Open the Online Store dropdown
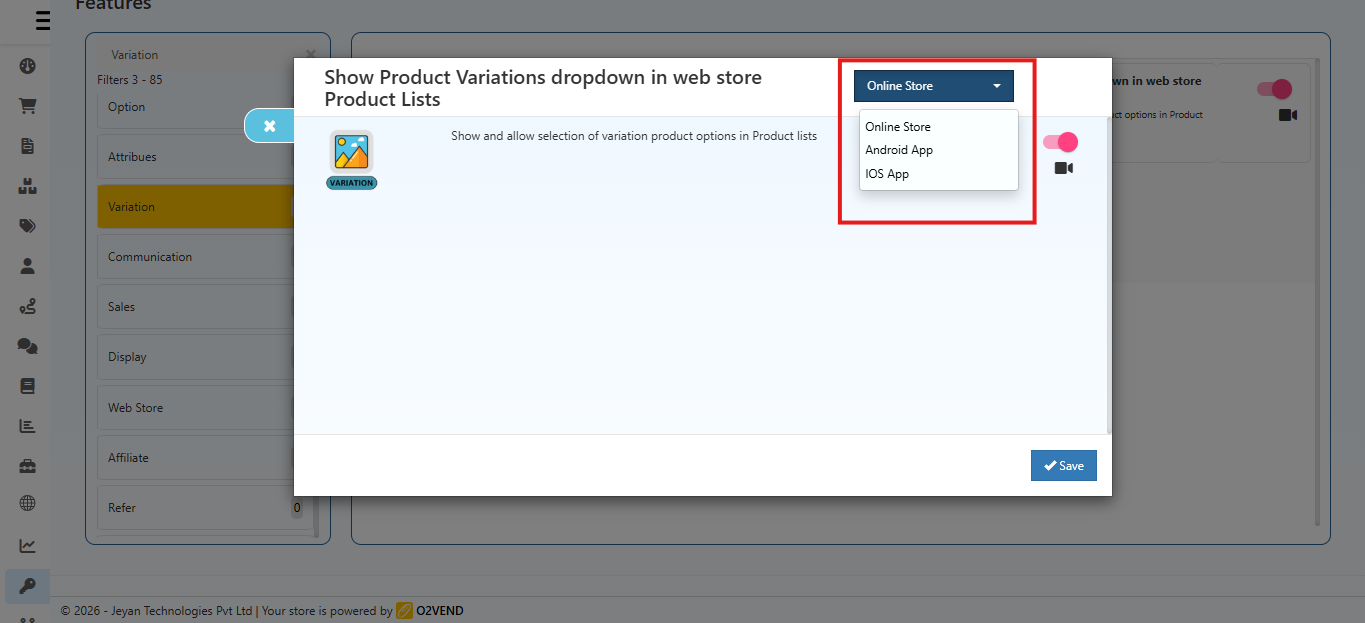Viewport: 1365px width, 623px height. pos(932,85)
